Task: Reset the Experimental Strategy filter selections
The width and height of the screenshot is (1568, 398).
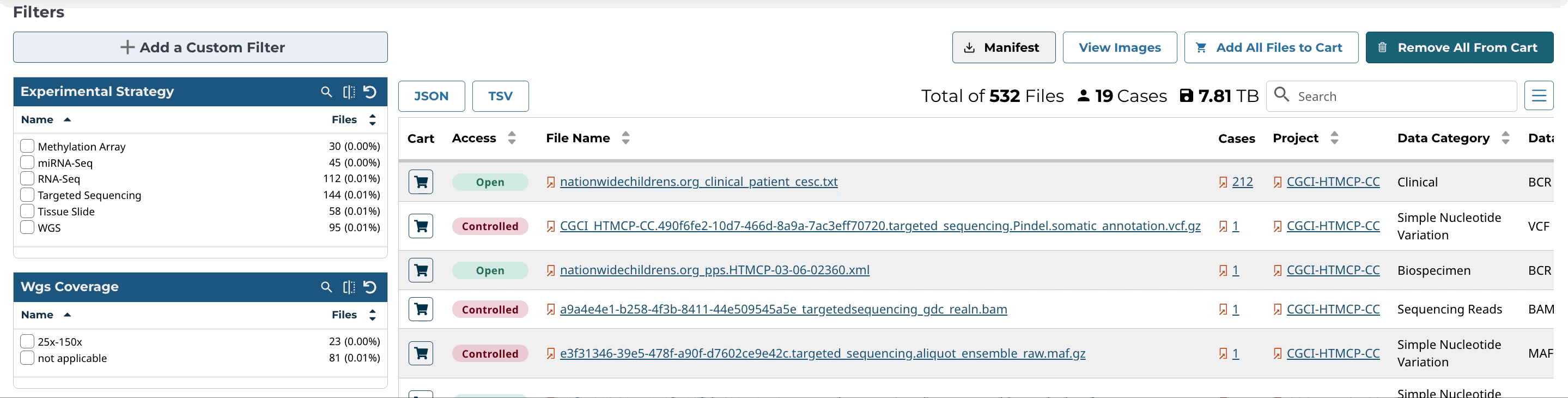Action: tap(370, 92)
